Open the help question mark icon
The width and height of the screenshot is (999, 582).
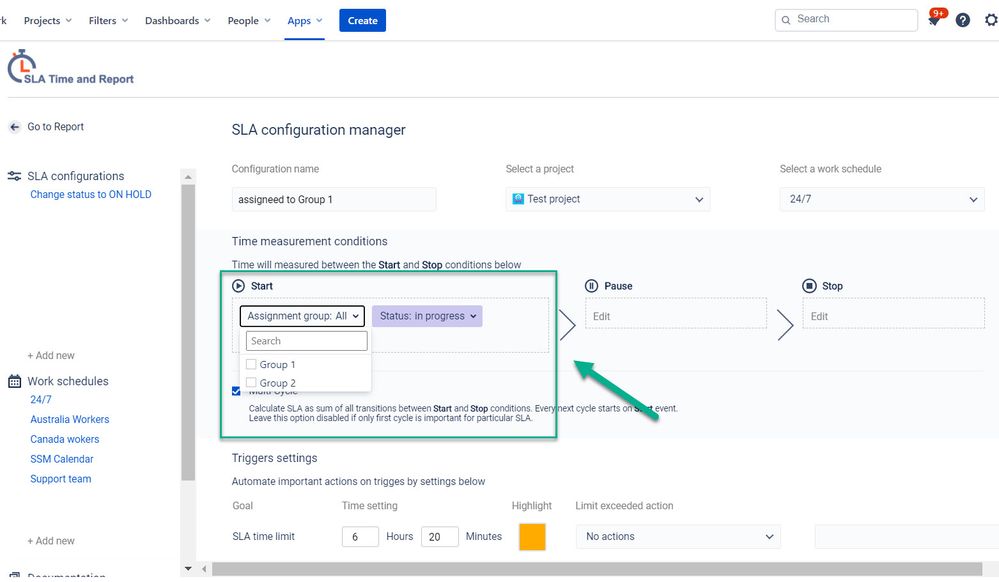963,20
